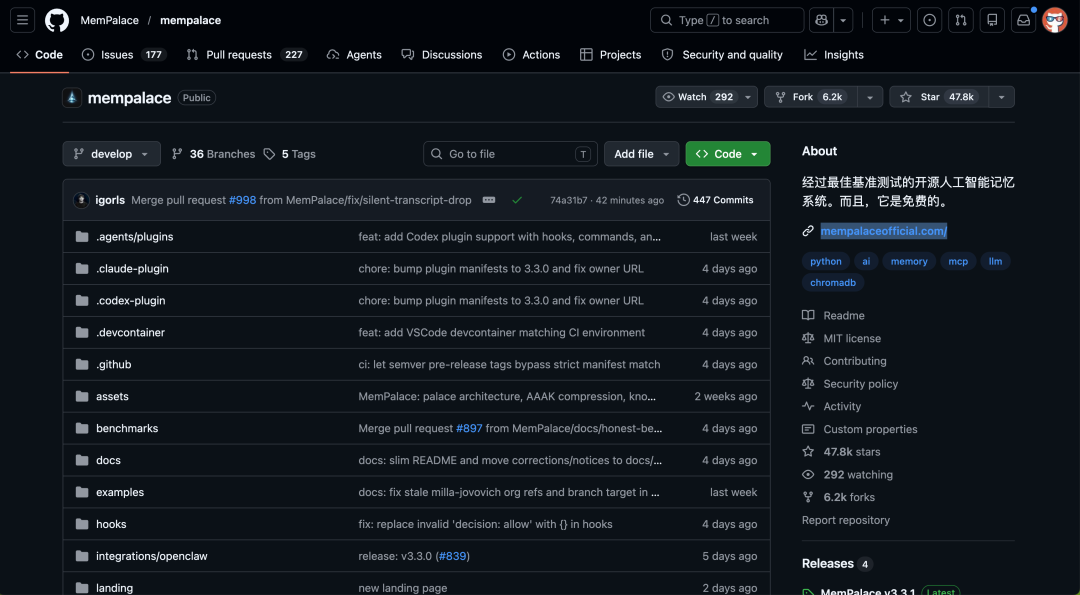This screenshot has width=1080, height=595.
Task: Open the examples folder
Action: (120, 492)
